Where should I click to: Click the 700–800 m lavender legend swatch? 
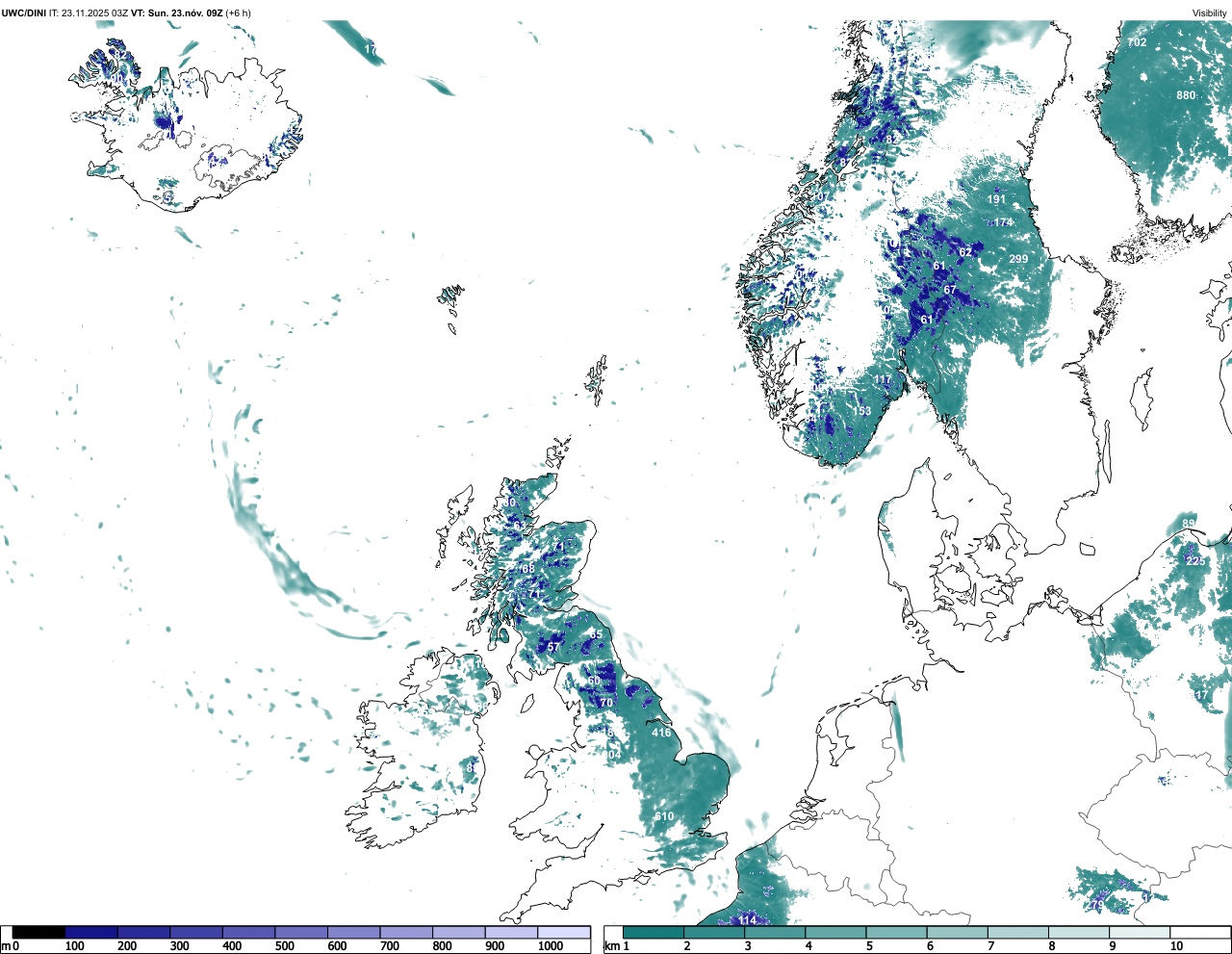pyautogui.click(x=406, y=932)
